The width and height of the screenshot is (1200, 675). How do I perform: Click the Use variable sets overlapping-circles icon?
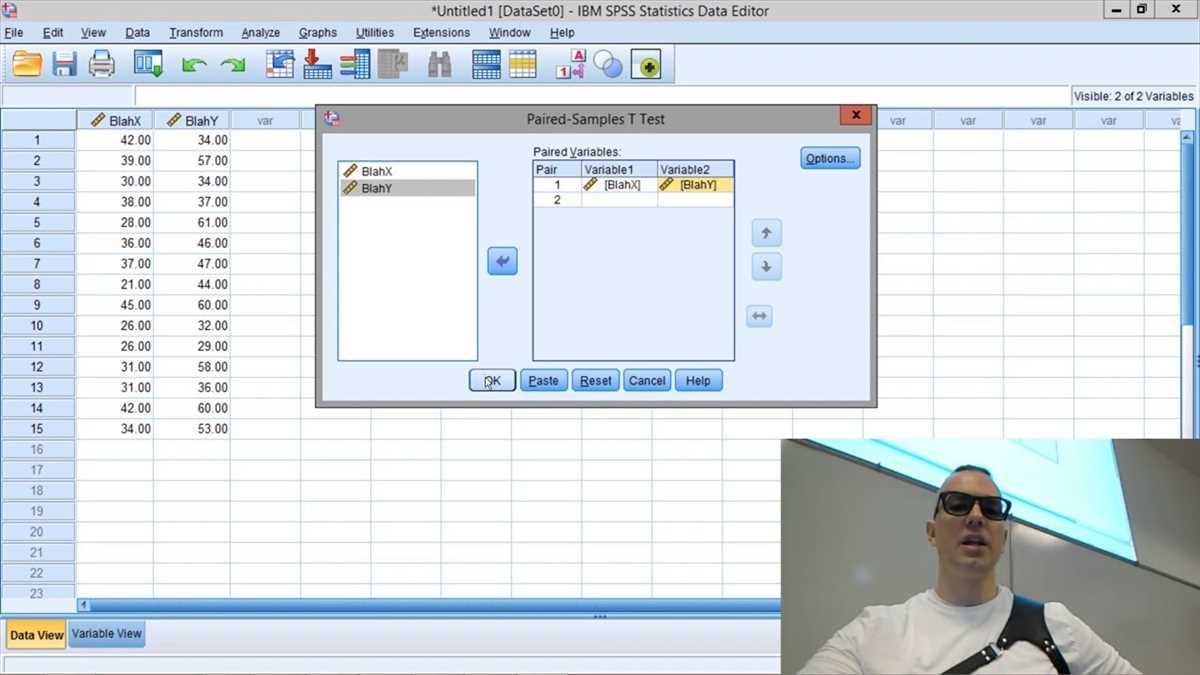point(608,65)
